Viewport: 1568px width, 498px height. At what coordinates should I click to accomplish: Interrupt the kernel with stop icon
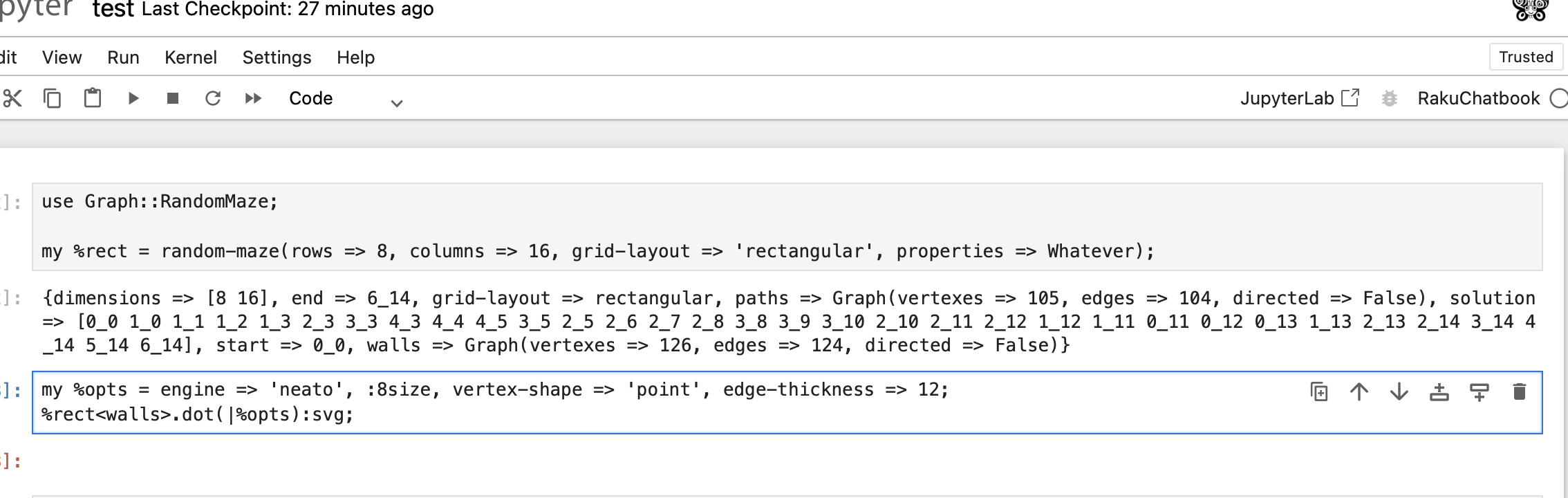pos(173,98)
